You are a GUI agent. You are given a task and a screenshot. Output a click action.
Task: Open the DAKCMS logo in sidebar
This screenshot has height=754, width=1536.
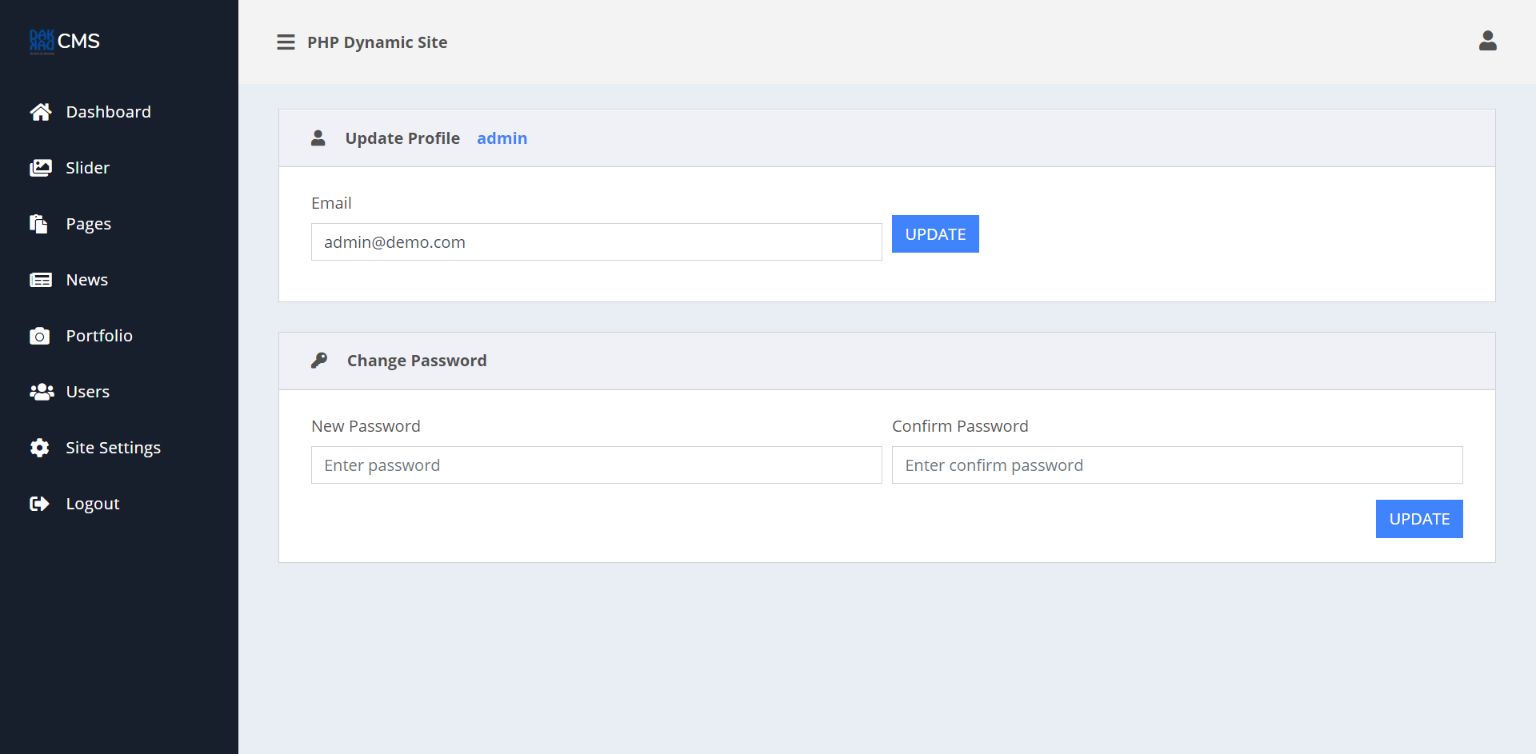[x=65, y=41]
